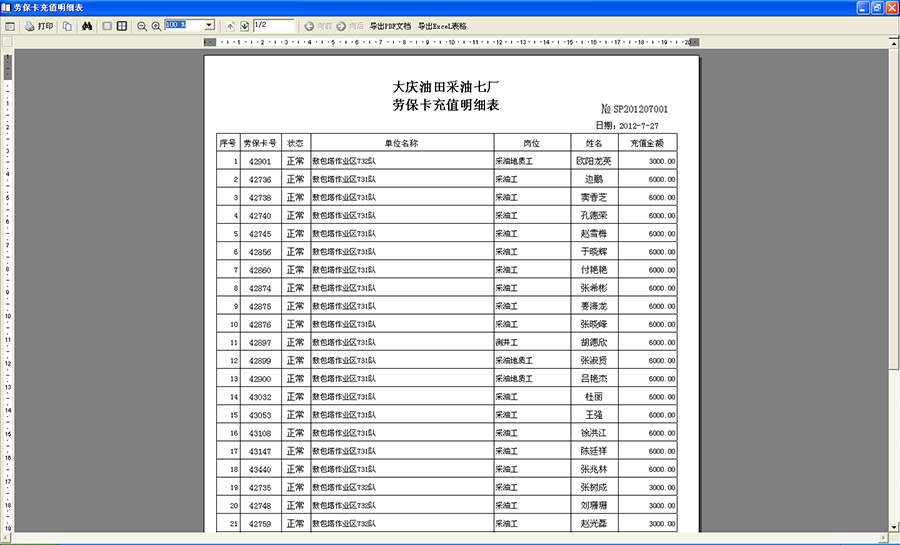This screenshot has height=545, width=900.
Task: Click 导出PDF文档 export button
Action: click(x=390, y=26)
